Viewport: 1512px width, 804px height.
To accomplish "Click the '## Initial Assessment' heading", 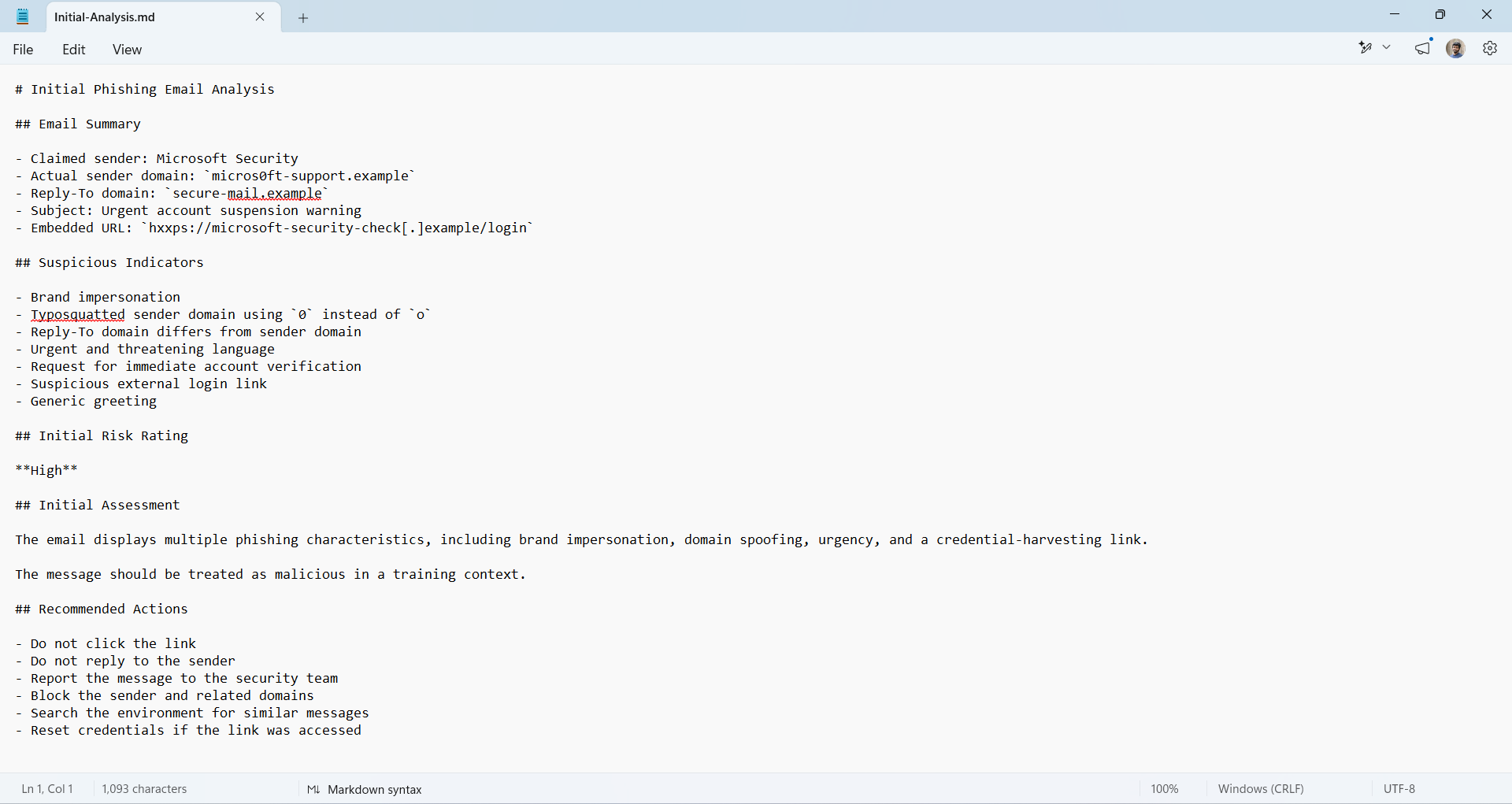I will pos(98,505).
